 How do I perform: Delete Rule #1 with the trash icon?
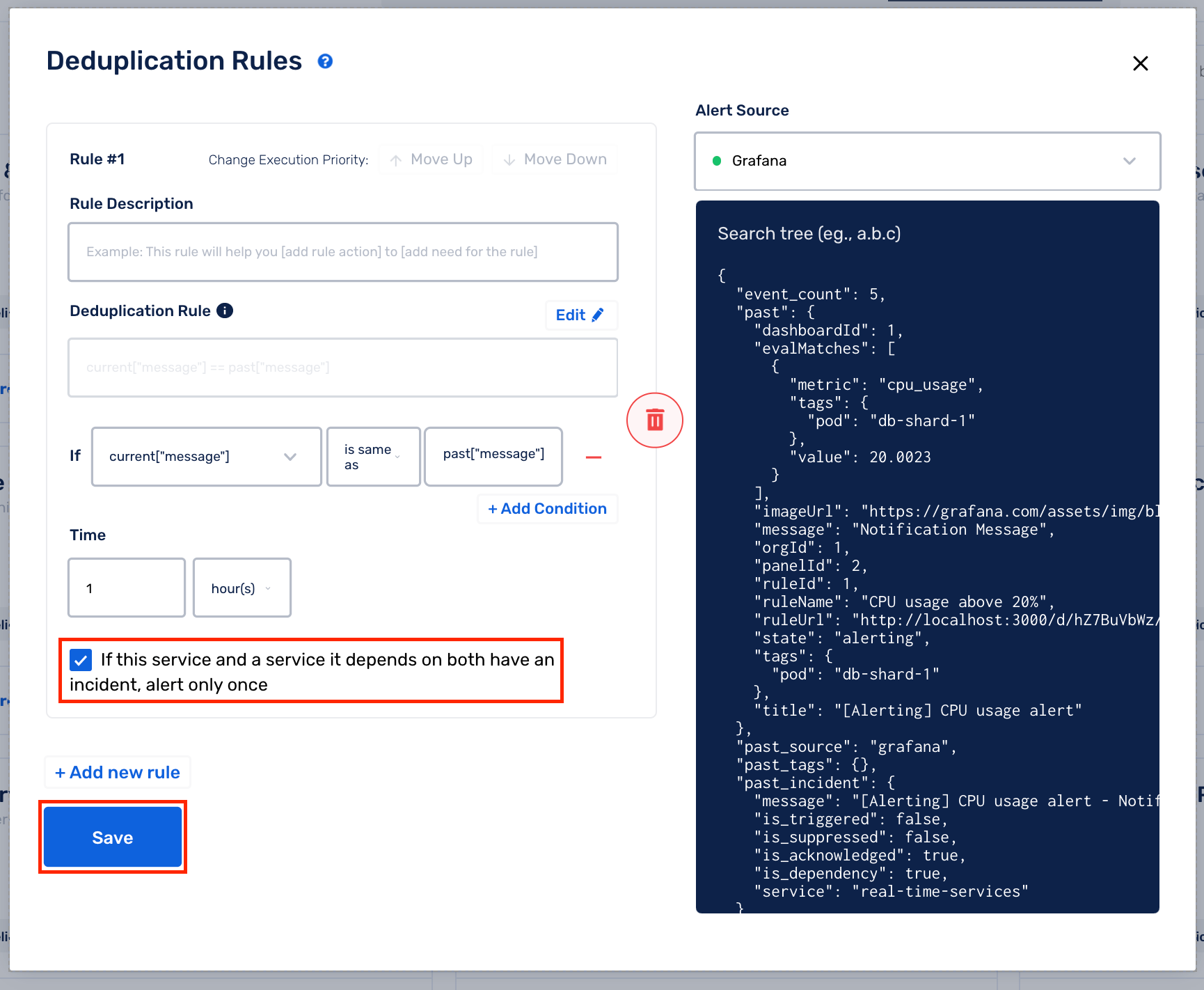(655, 421)
